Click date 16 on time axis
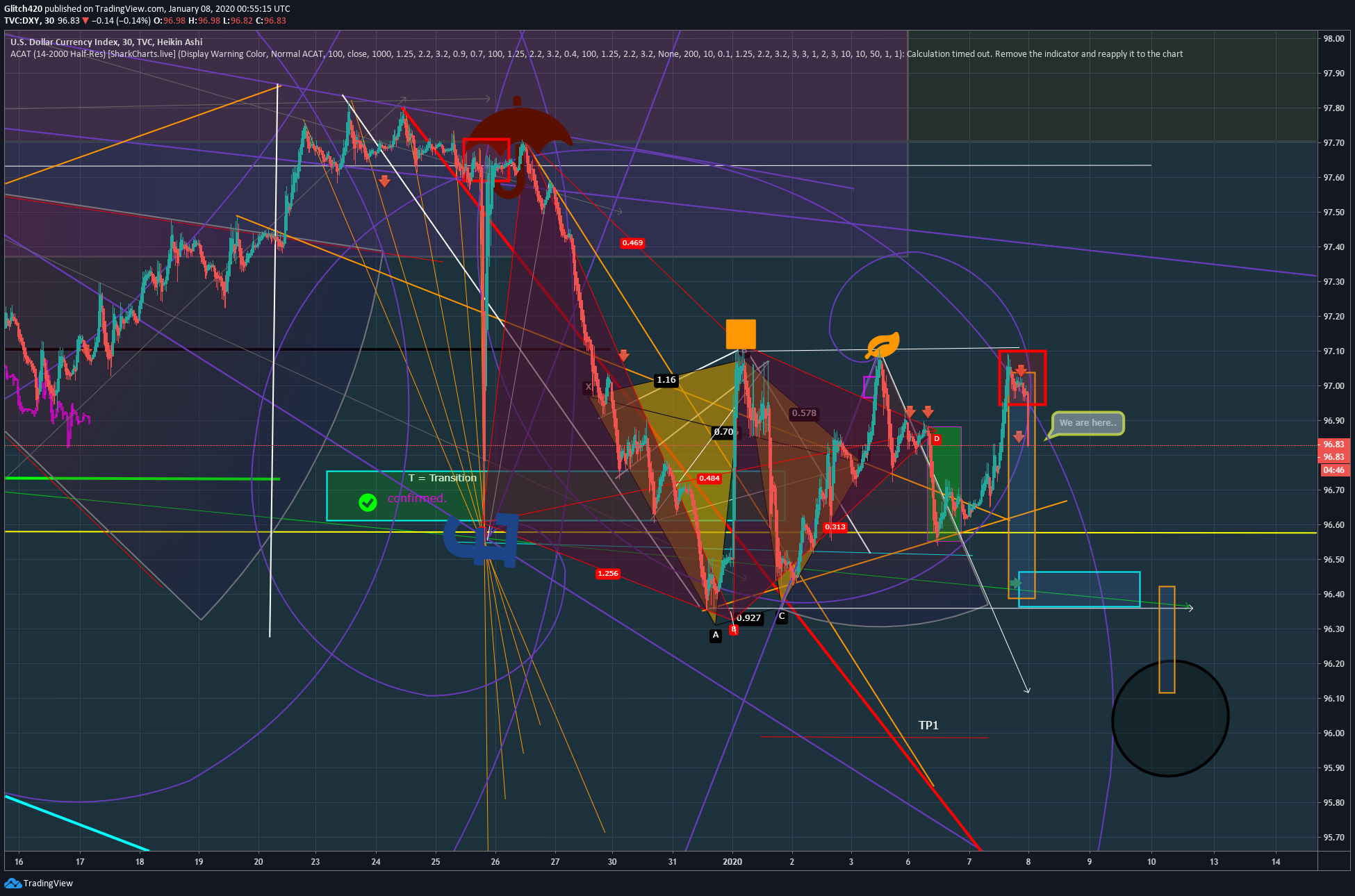This screenshot has height=896, width=1355. pos(19,862)
